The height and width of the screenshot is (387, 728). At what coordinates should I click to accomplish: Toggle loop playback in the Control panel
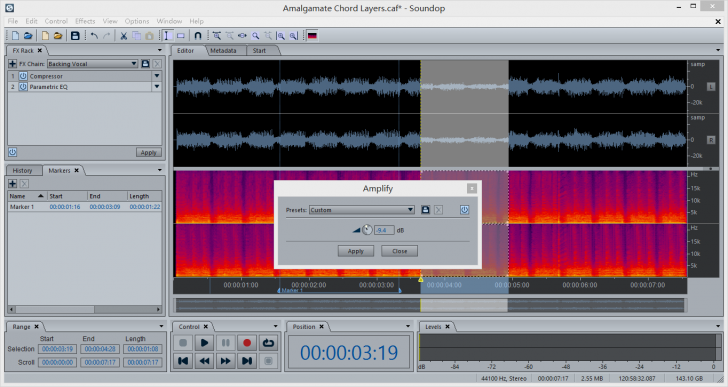click(x=268, y=343)
